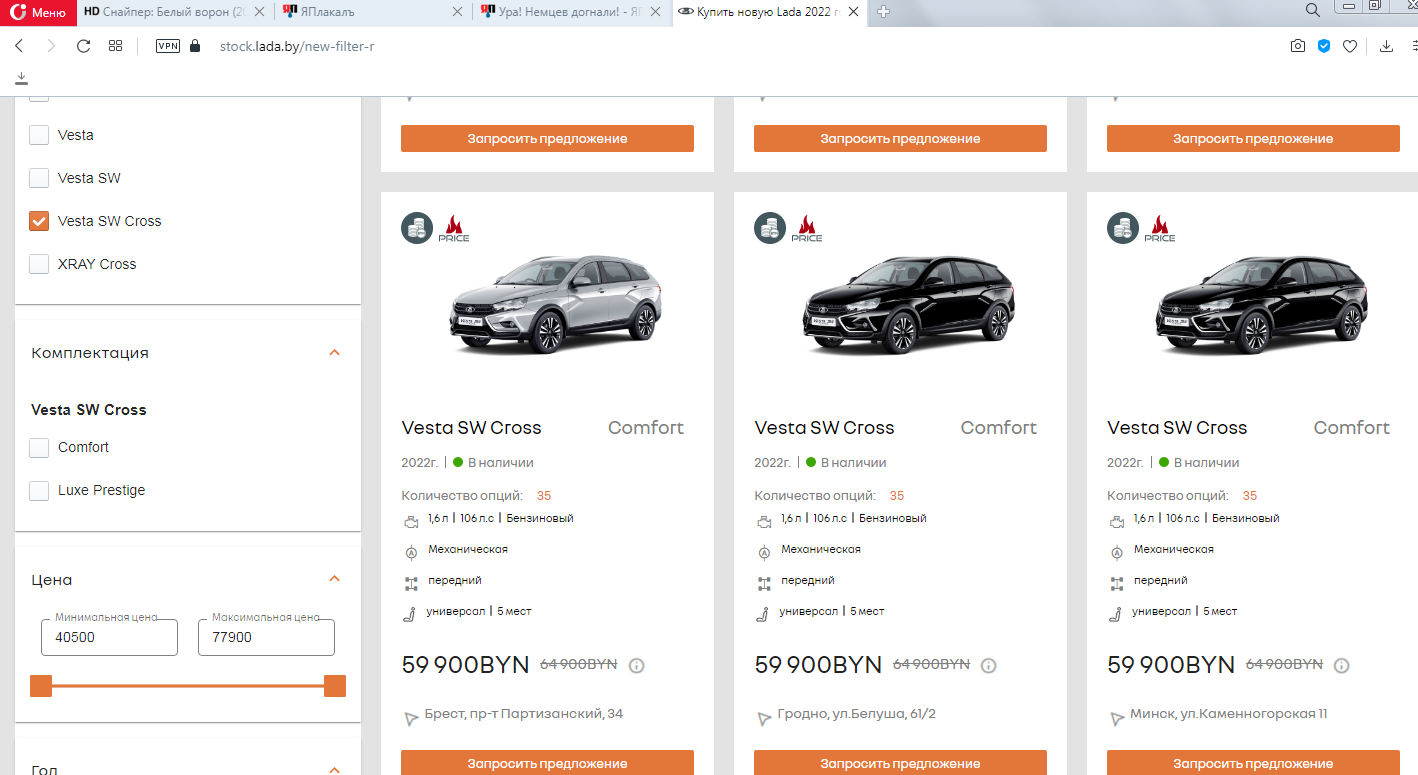Click location arrow icon beside Гродно address
This screenshot has width=1418, height=775.
763,718
